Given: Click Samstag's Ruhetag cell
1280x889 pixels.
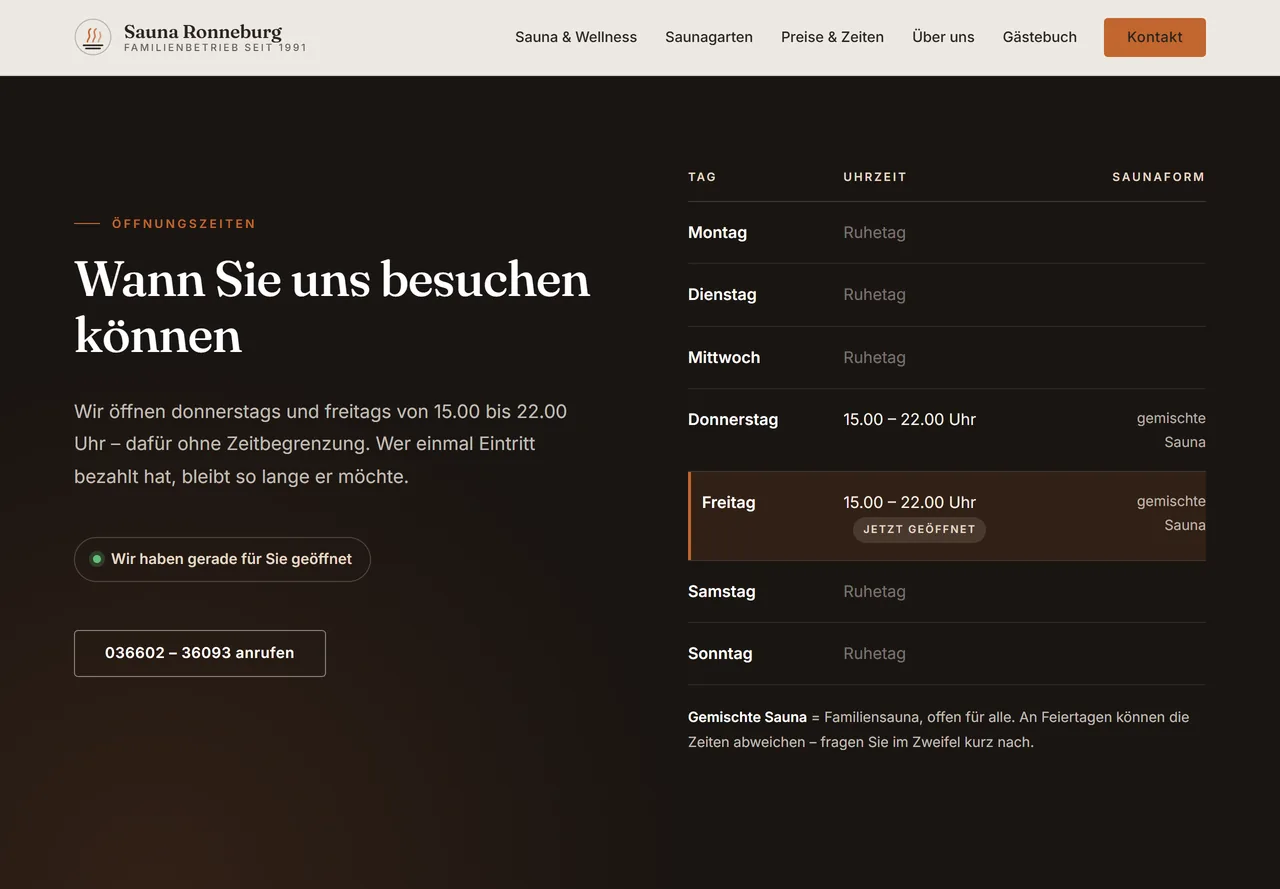Looking at the screenshot, I should point(874,591).
